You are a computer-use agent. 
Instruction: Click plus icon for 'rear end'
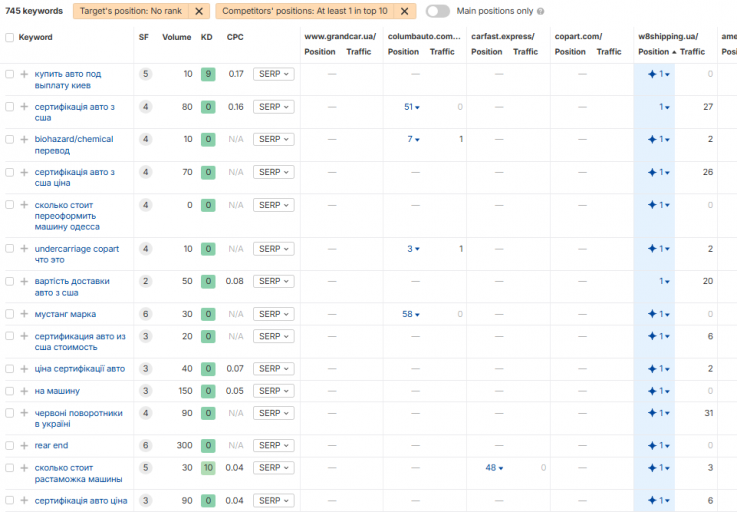[x=24, y=445]
